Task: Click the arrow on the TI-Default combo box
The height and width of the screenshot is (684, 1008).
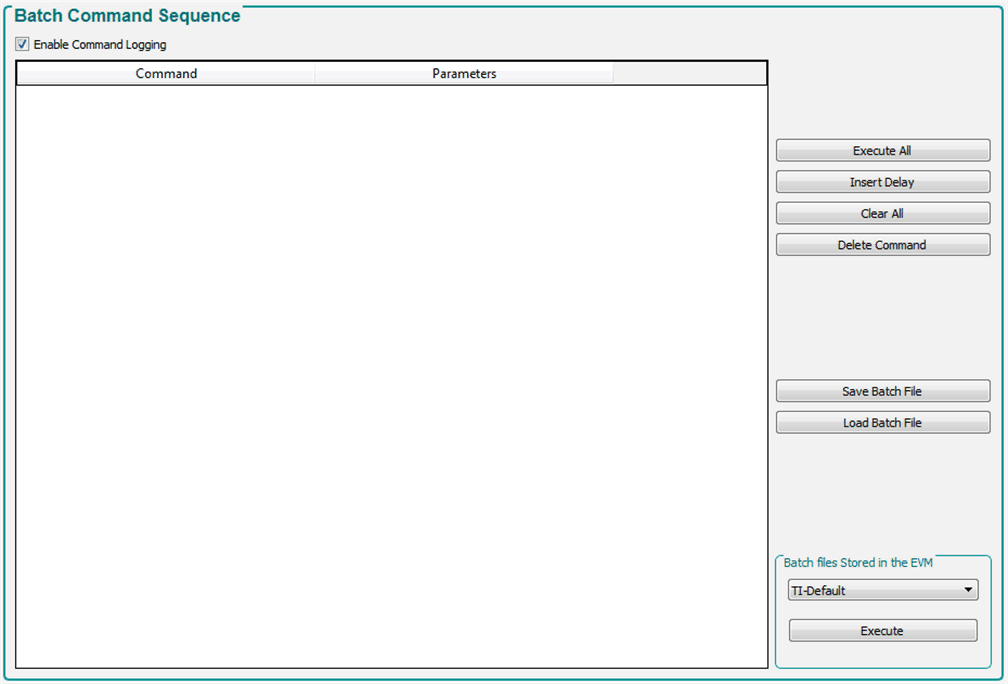Action: [x=968, y=591]
